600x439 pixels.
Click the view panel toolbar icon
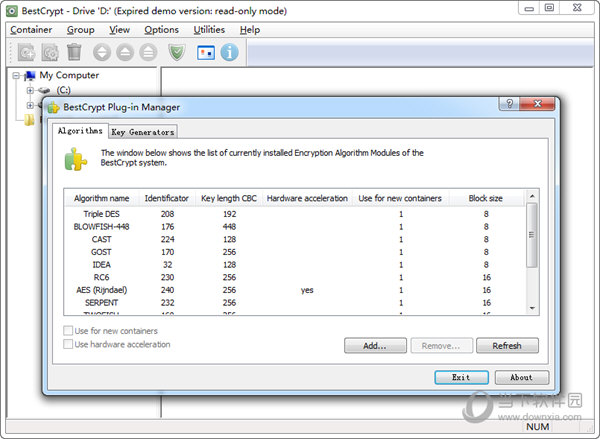pyautogui.click(x=206, y=53)
